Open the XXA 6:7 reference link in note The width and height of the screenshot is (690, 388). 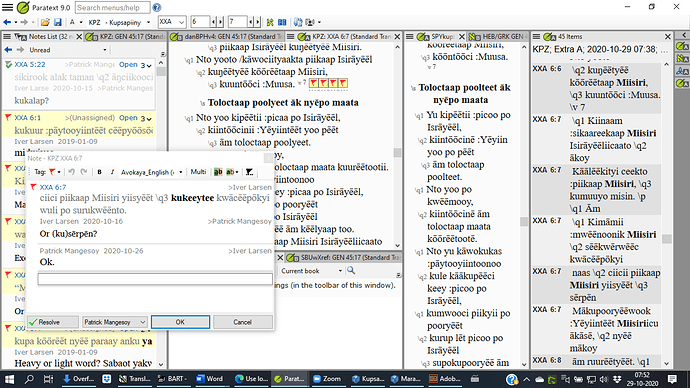click(53, 187)
